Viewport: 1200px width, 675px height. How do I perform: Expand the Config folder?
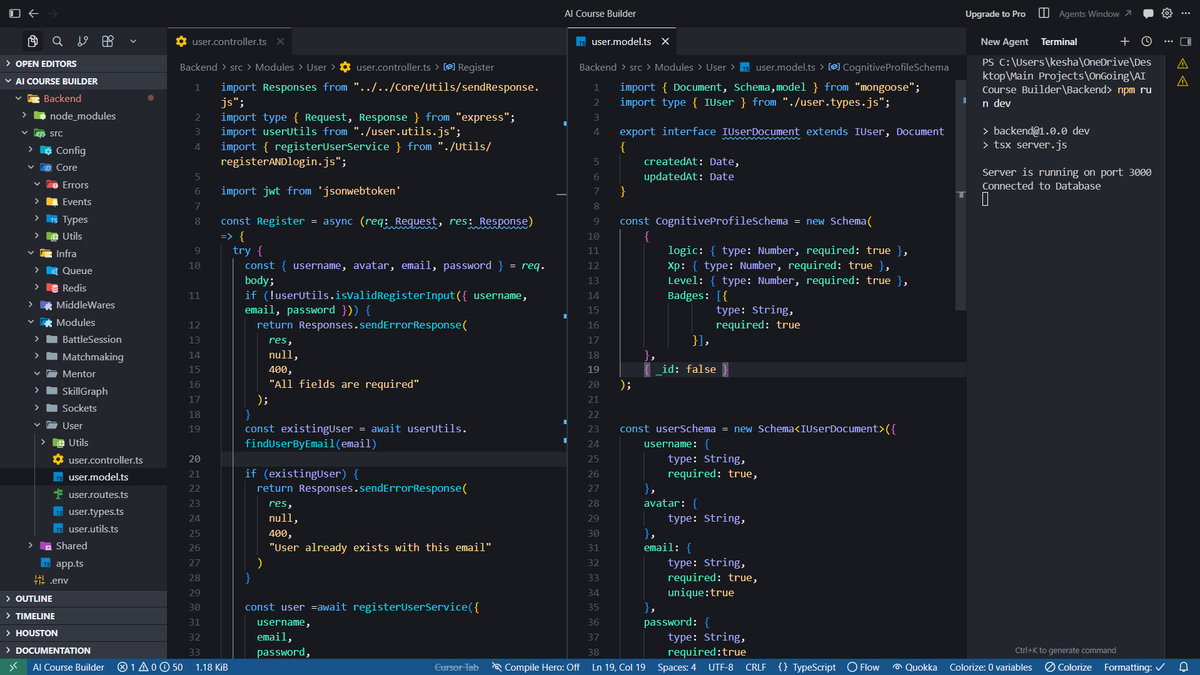coord(83,150)
